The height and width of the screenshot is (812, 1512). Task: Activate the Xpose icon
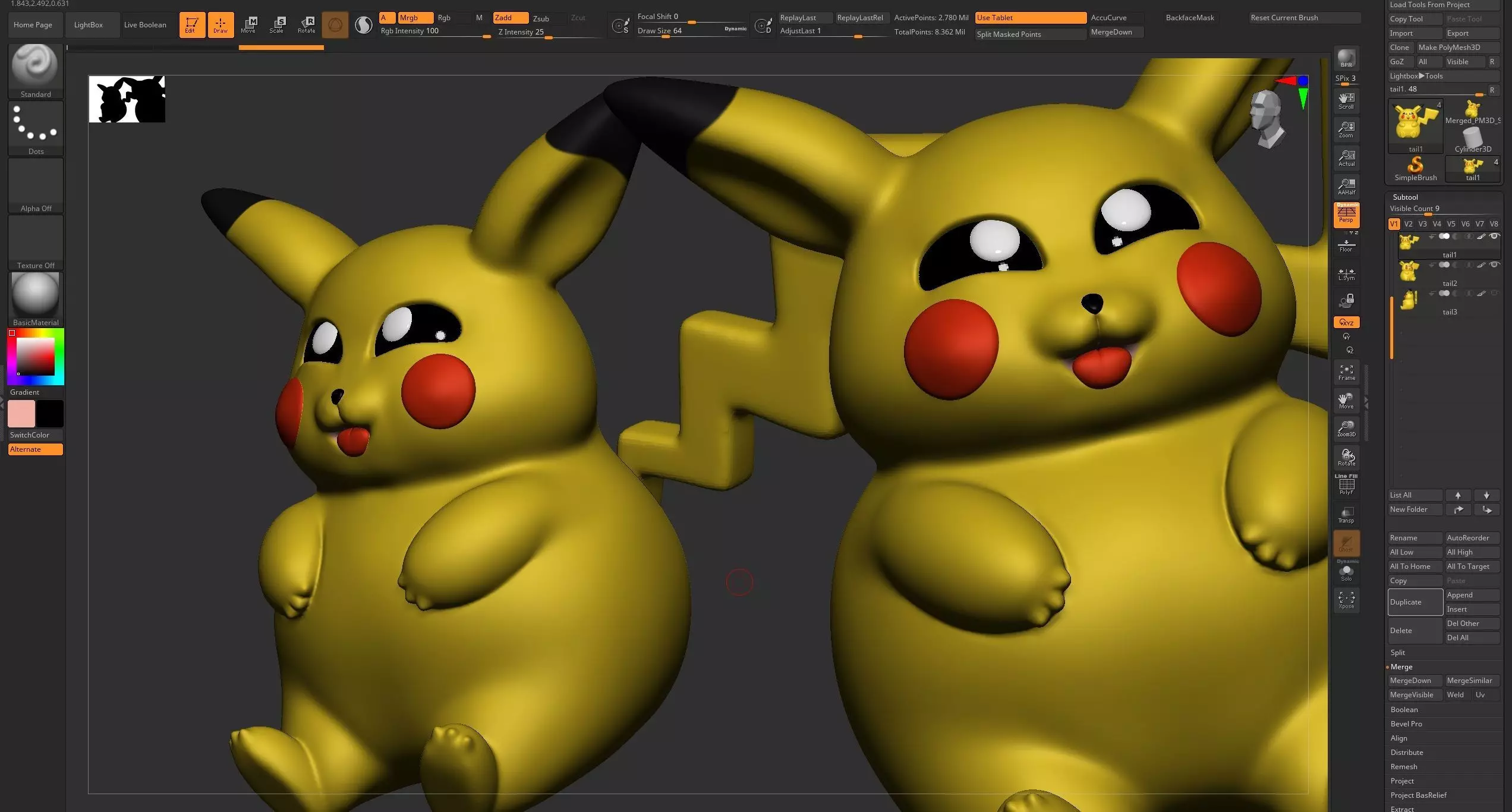[1346, 599]
